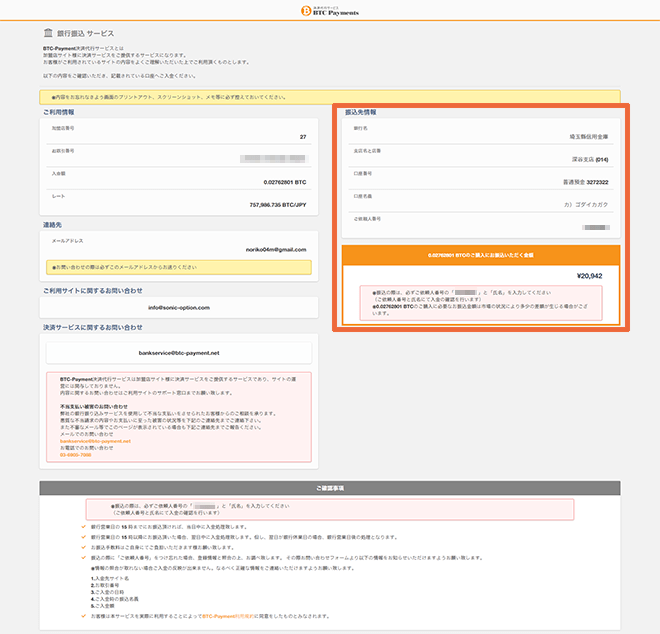Click the yellow printout/screenshot reminder notice
Viewport: 660px width, 634px height.
pos(330,97)
